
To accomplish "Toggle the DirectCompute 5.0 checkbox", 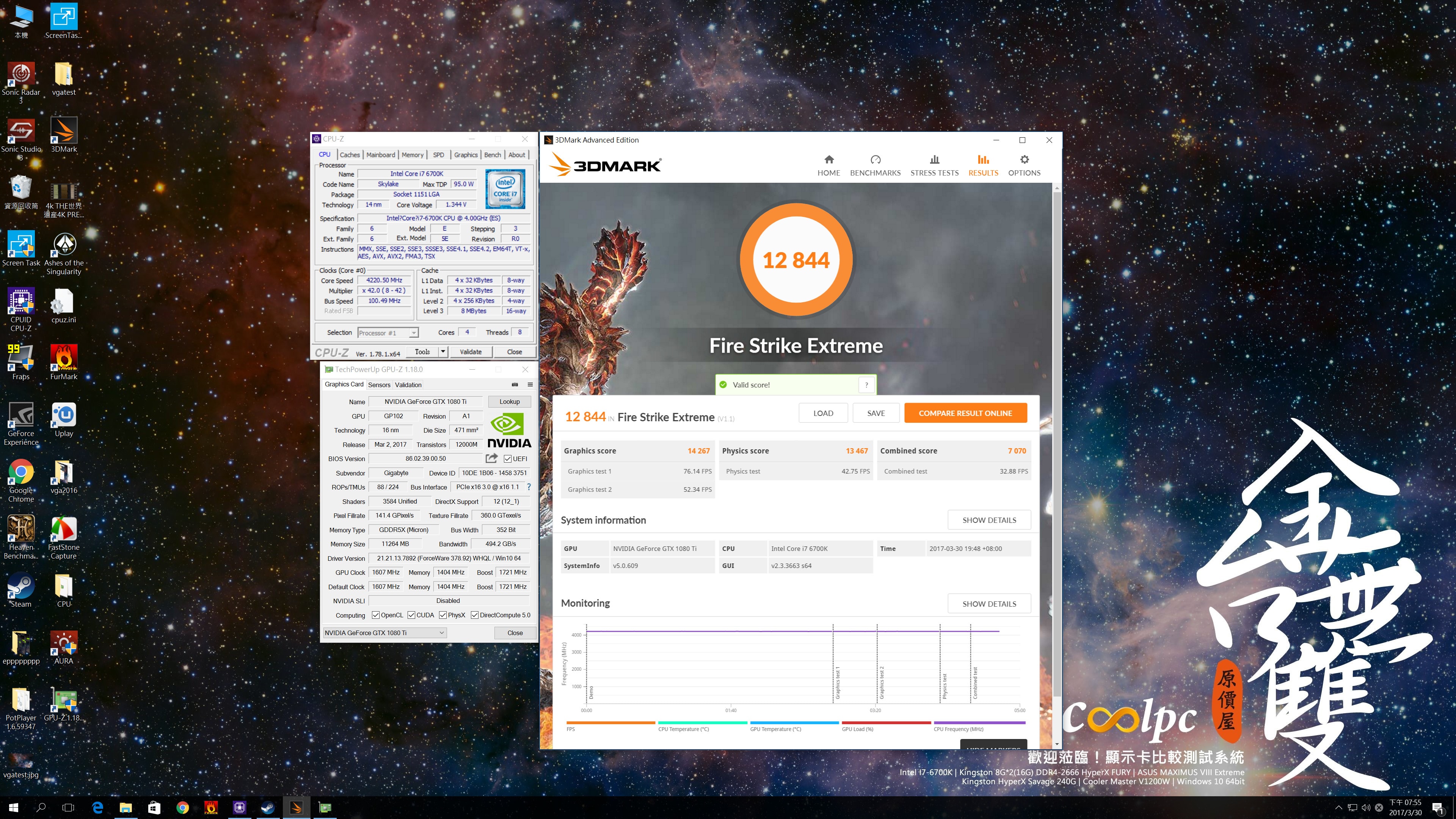I will [x=474, y=615].
